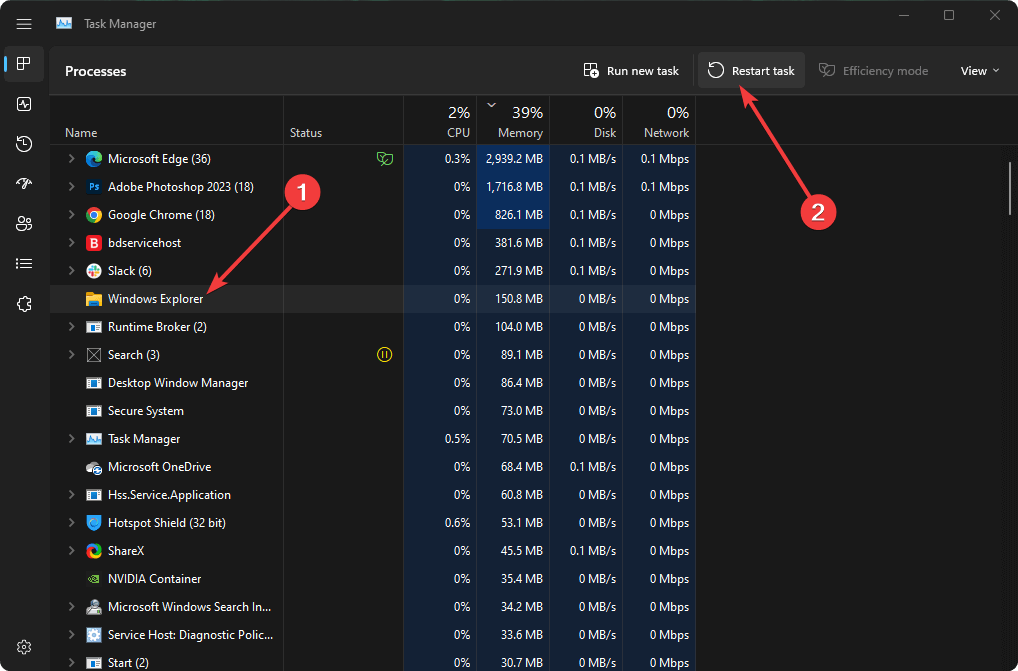Click the Start process icon
Screen dimensions: 1018x671
(x=94, y=663)
